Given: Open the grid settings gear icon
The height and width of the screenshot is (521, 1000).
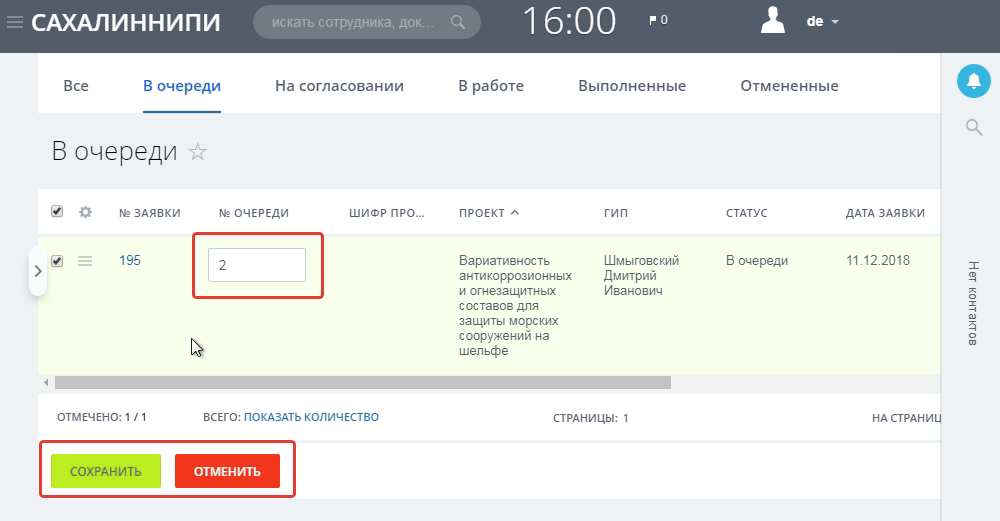Looking at the screenshot, I should point(85,212).
